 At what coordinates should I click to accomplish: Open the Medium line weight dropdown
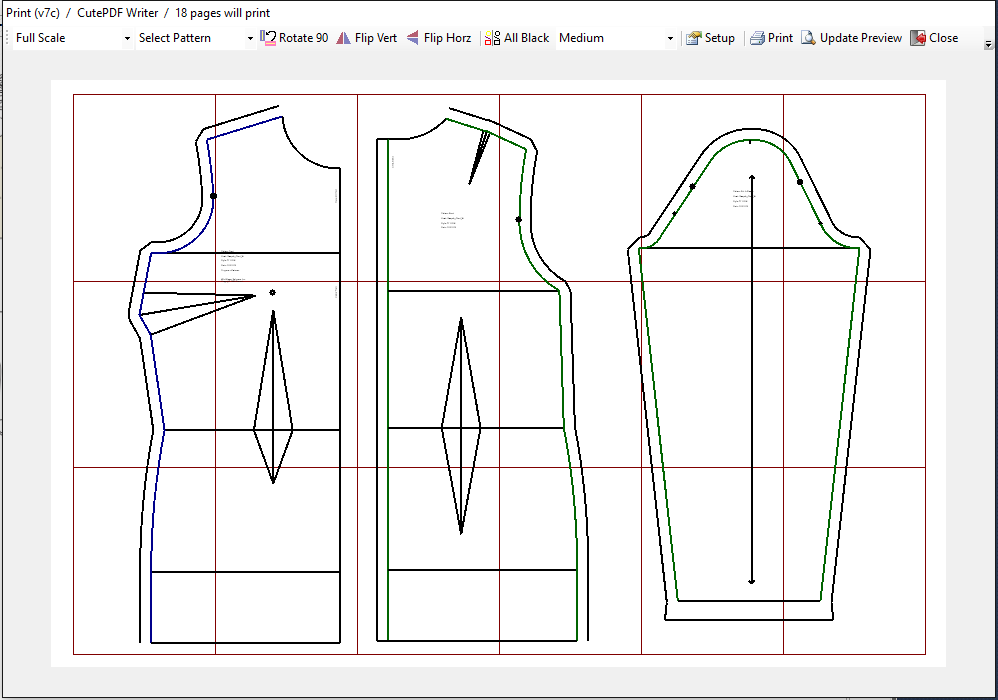pyautogui.click(x=670, y=38)
